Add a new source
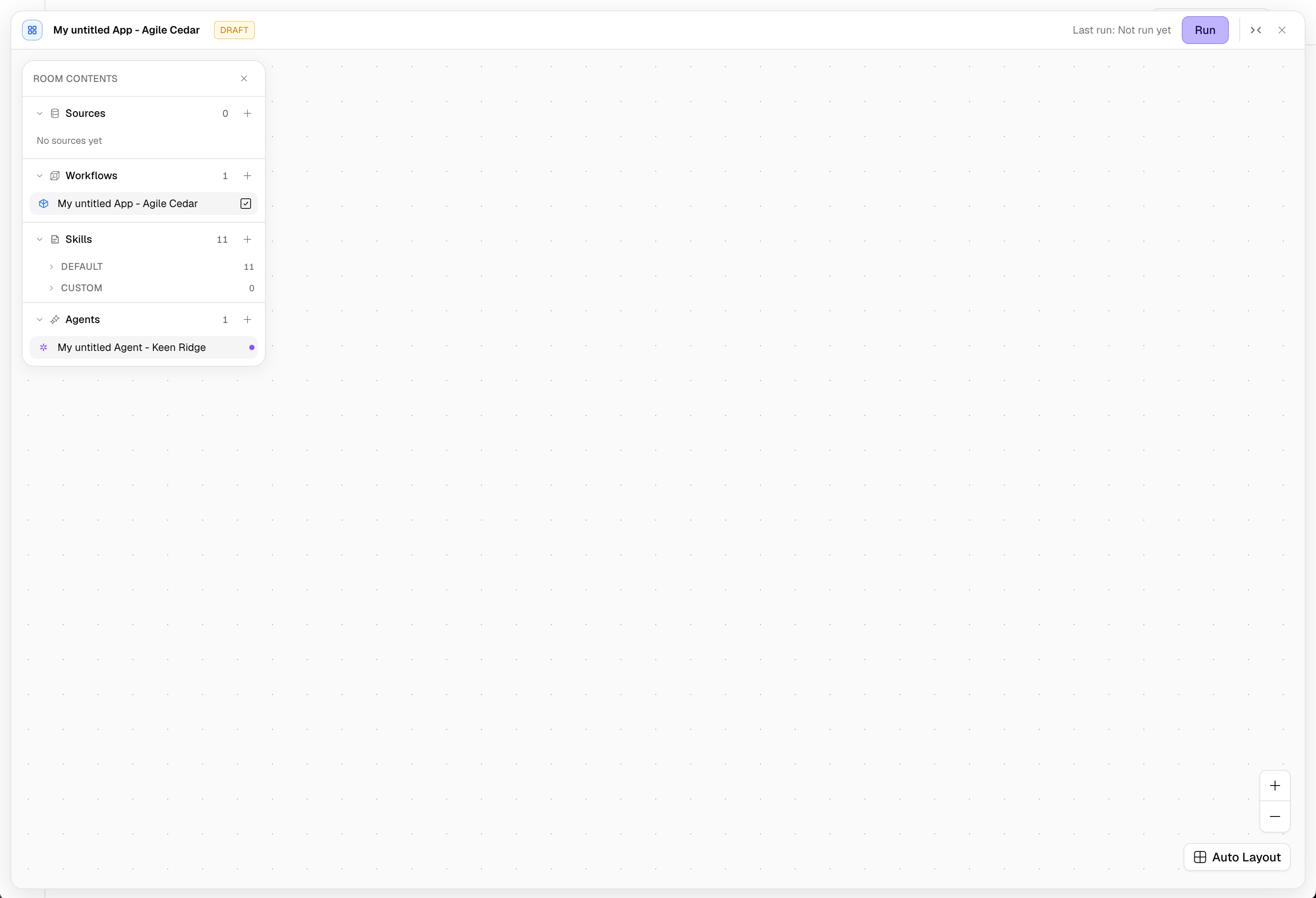The image size is (1316, 898). click(x=248, y=113)
